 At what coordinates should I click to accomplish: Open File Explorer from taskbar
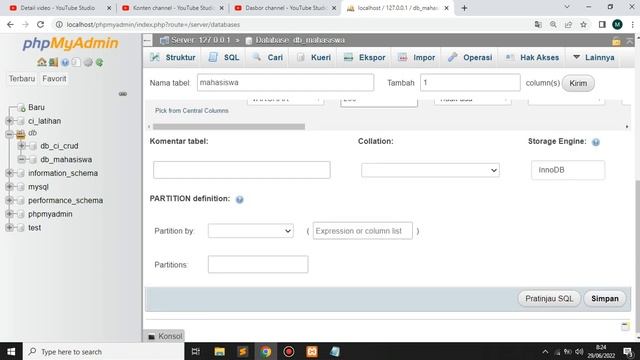tap(220, 351)
